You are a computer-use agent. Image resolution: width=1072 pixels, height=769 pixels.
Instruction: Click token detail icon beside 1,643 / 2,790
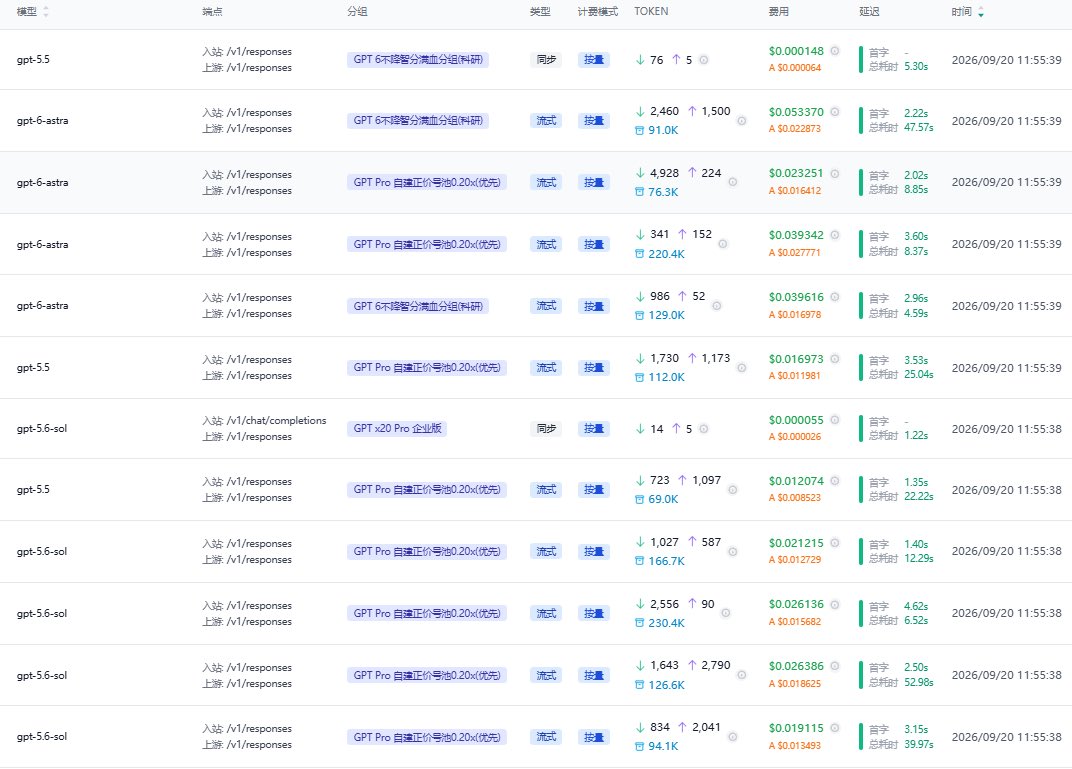click(x=741, y=675)
